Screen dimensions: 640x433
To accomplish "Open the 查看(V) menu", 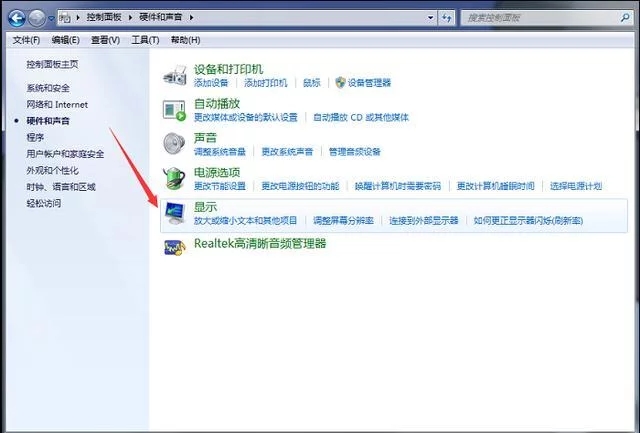I will click(x=105, y=40).
